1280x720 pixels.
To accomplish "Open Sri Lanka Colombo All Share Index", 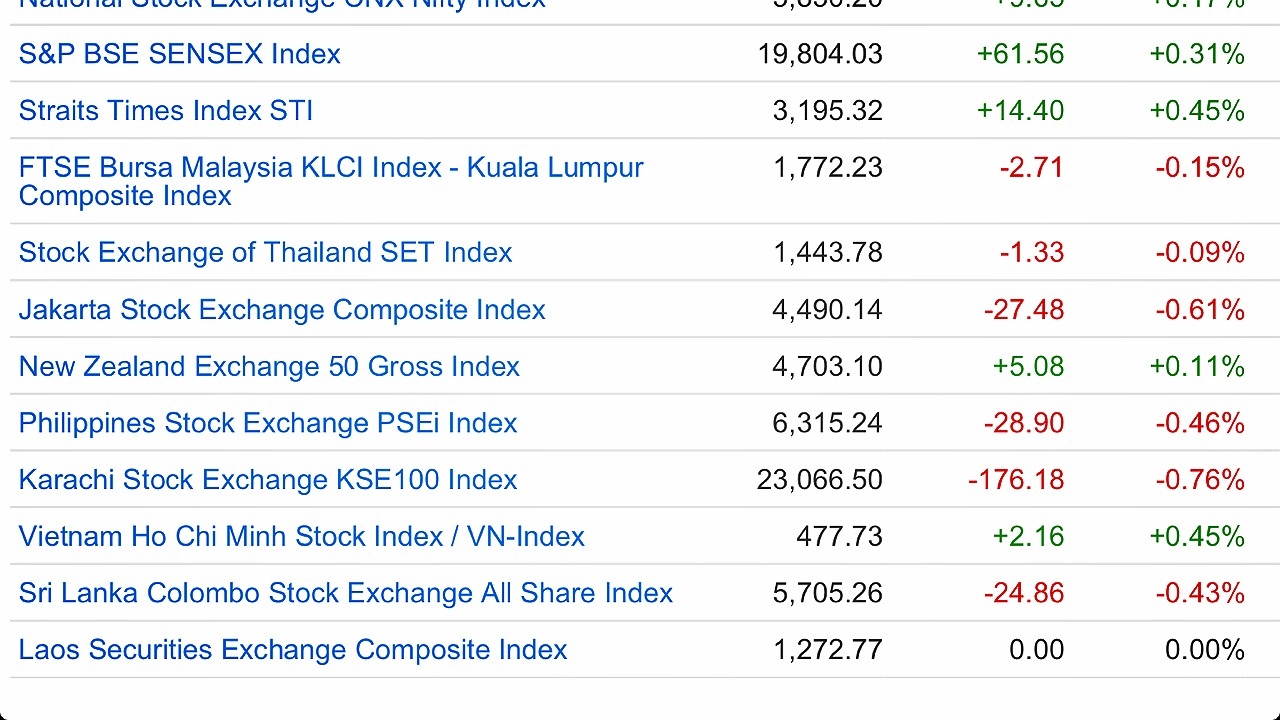I will [x=346, y=594].
